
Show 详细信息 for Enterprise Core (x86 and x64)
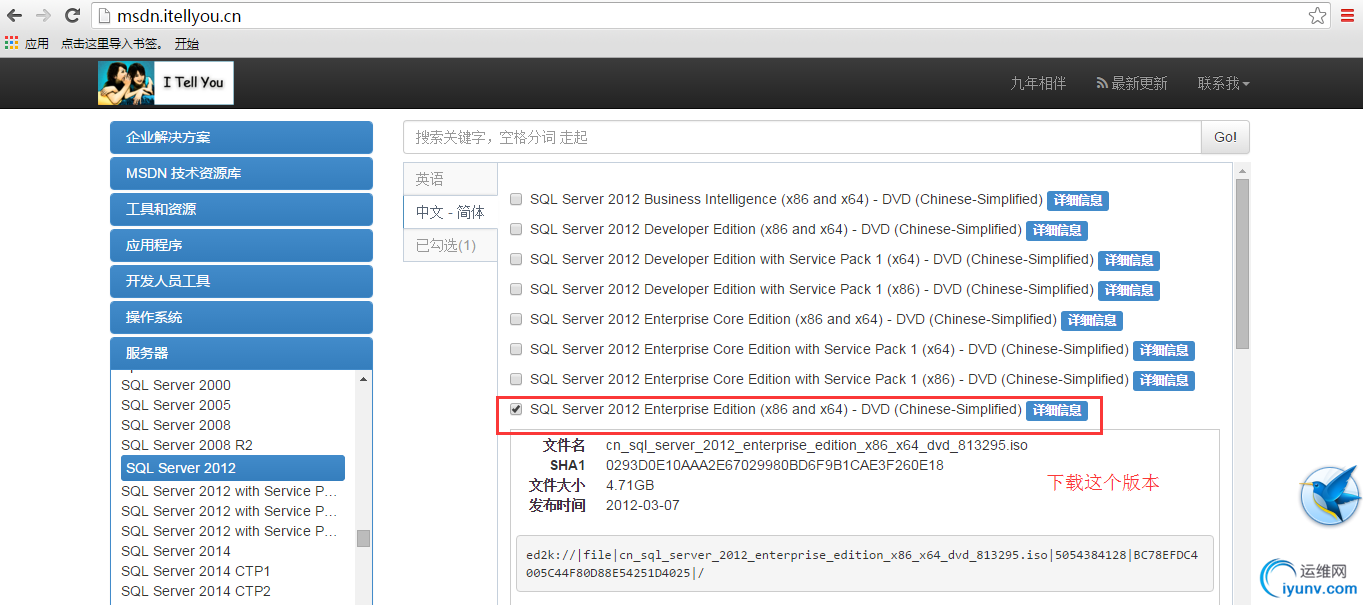pos(1092,320)
